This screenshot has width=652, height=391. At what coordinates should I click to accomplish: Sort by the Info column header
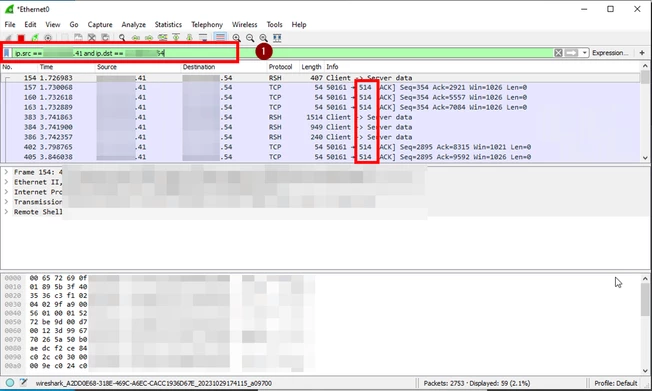(482, 67)
